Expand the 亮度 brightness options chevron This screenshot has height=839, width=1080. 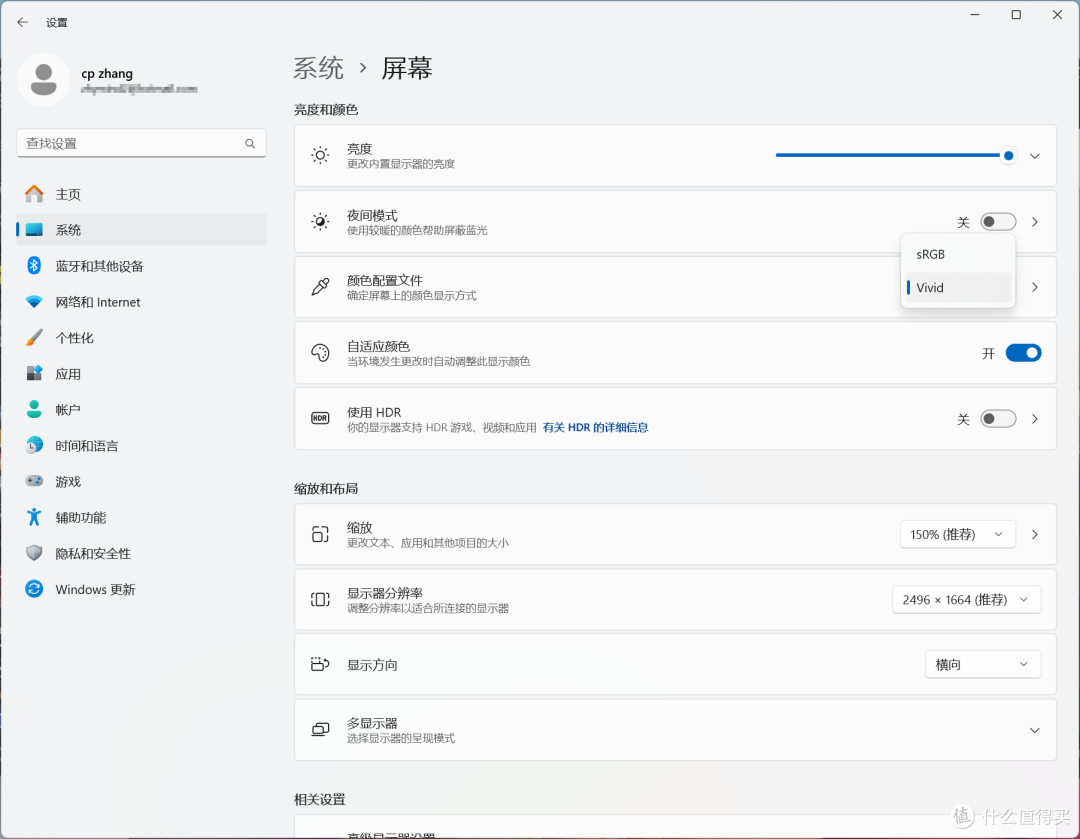pos(1035,156)
